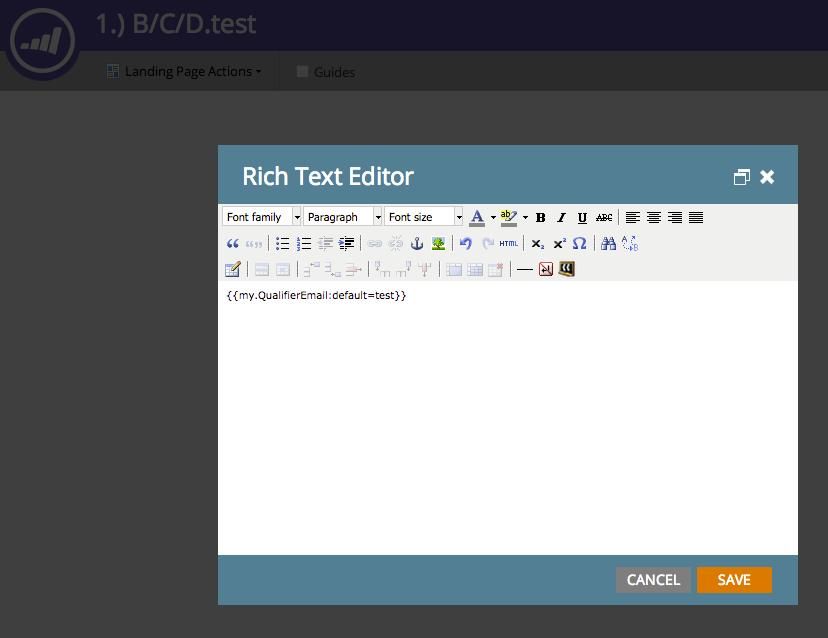
Task: Insert an image with tree icon
Action: [438, 243]
